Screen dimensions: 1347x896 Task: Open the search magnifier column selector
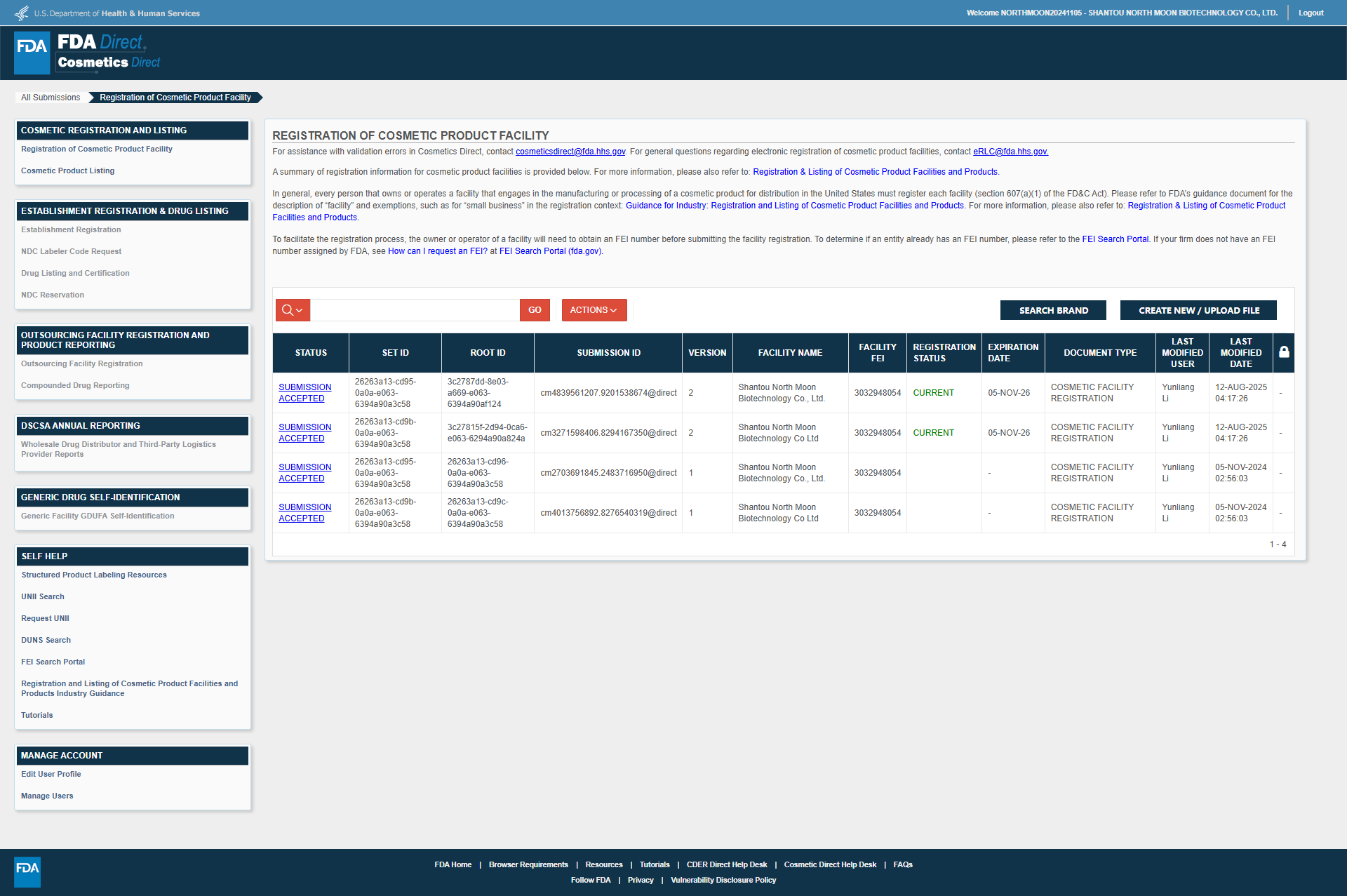pyautogui.click(x=293, y=310)
